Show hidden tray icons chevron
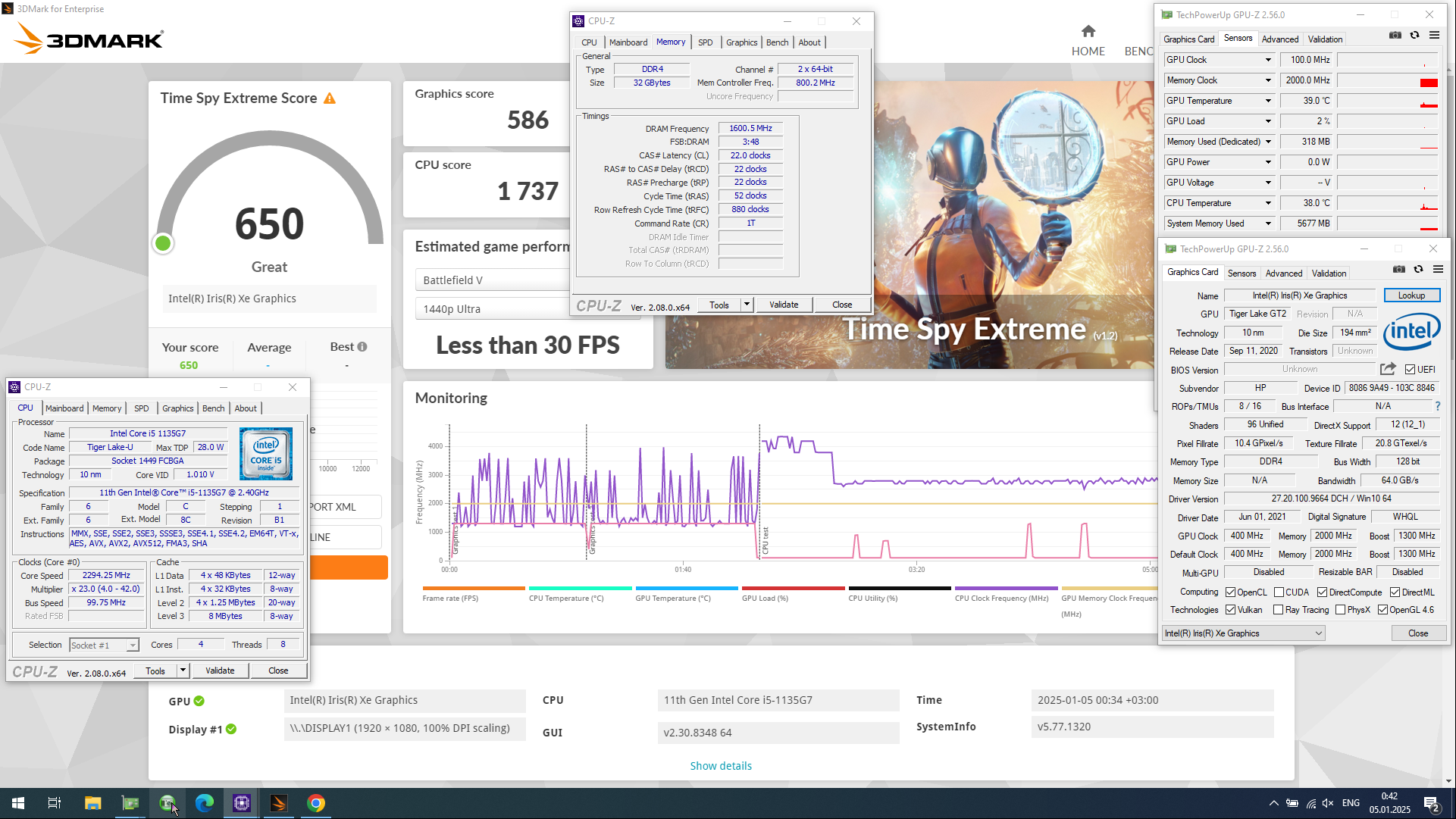The image size is (1456, 819). [1273, 803]
